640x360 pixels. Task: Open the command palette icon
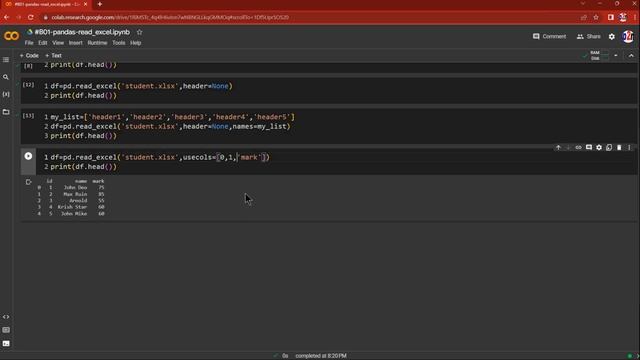tap(6, 330)
